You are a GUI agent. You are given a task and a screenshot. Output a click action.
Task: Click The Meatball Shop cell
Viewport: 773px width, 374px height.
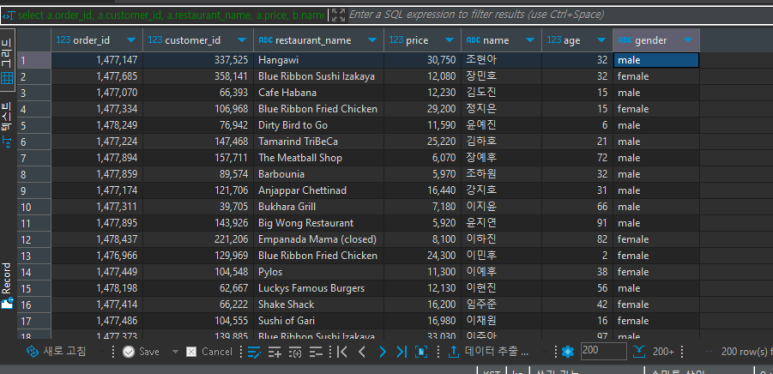pyautogui.click(x=318, y=158)
